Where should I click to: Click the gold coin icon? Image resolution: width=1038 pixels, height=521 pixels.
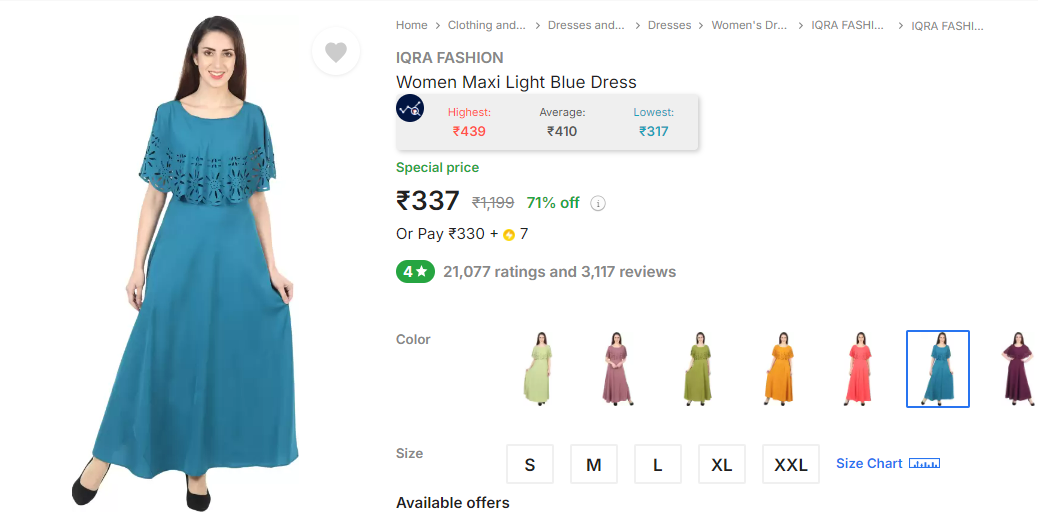point(508,234)
